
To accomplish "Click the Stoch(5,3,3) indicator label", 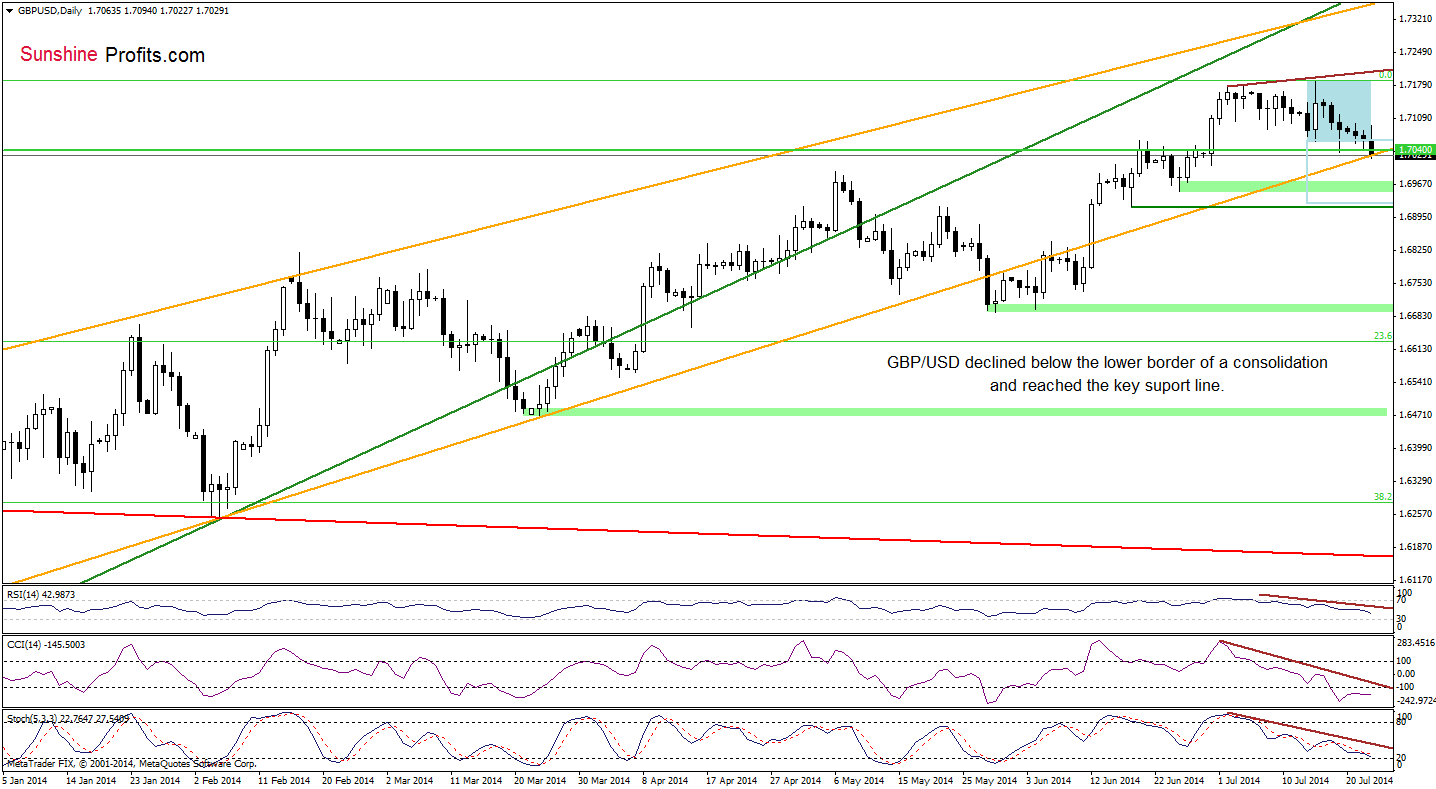I will pos(68,718).
